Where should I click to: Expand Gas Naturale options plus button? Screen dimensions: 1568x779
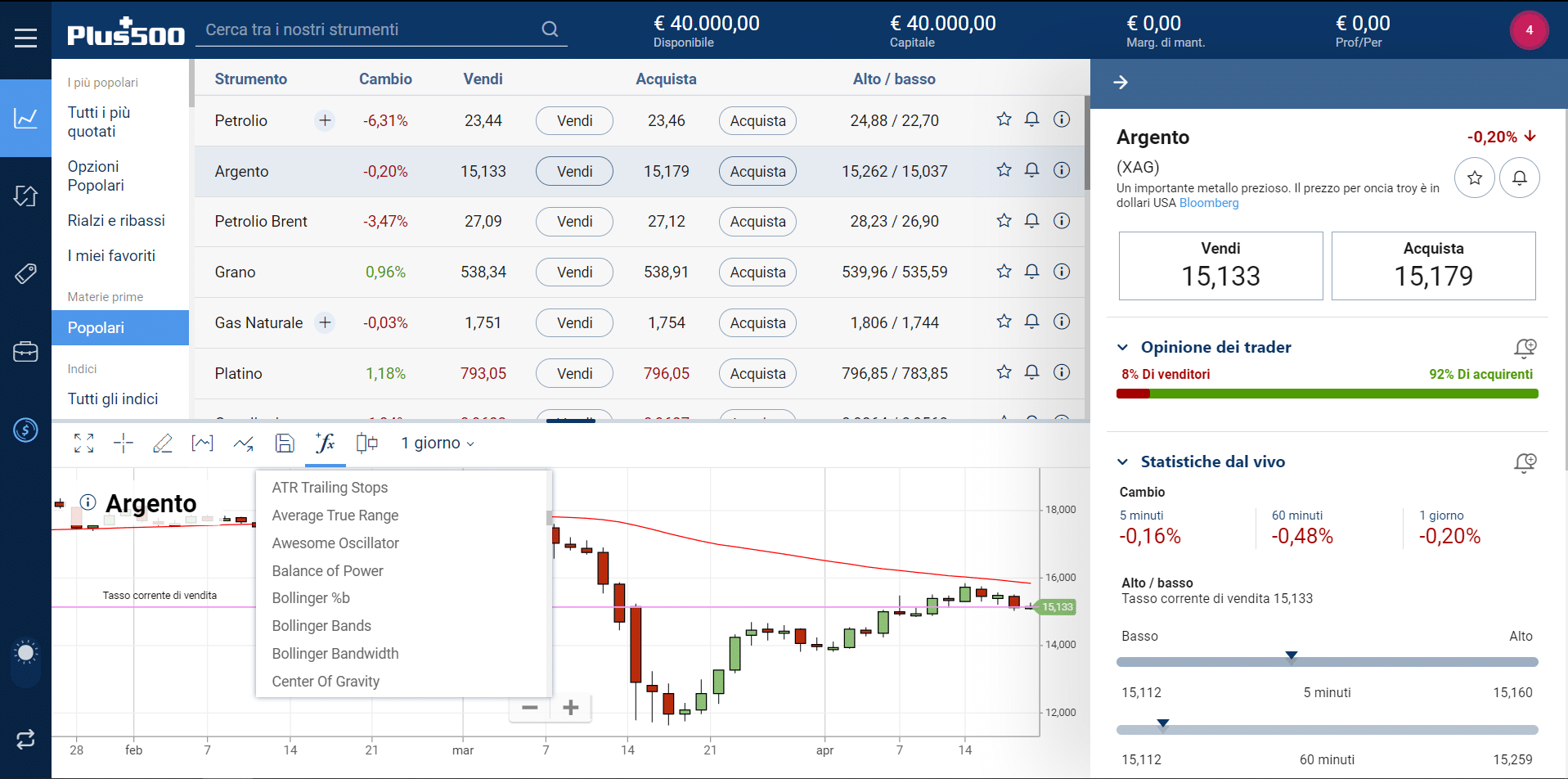pos(325,322)
